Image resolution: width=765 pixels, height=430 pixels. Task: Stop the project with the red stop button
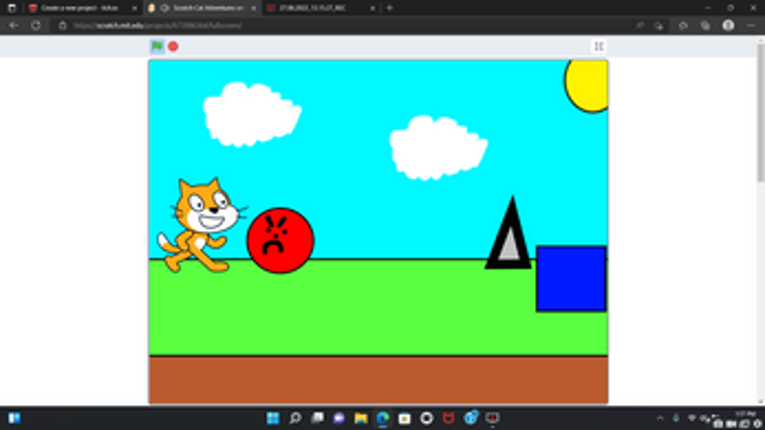[173, 46]
